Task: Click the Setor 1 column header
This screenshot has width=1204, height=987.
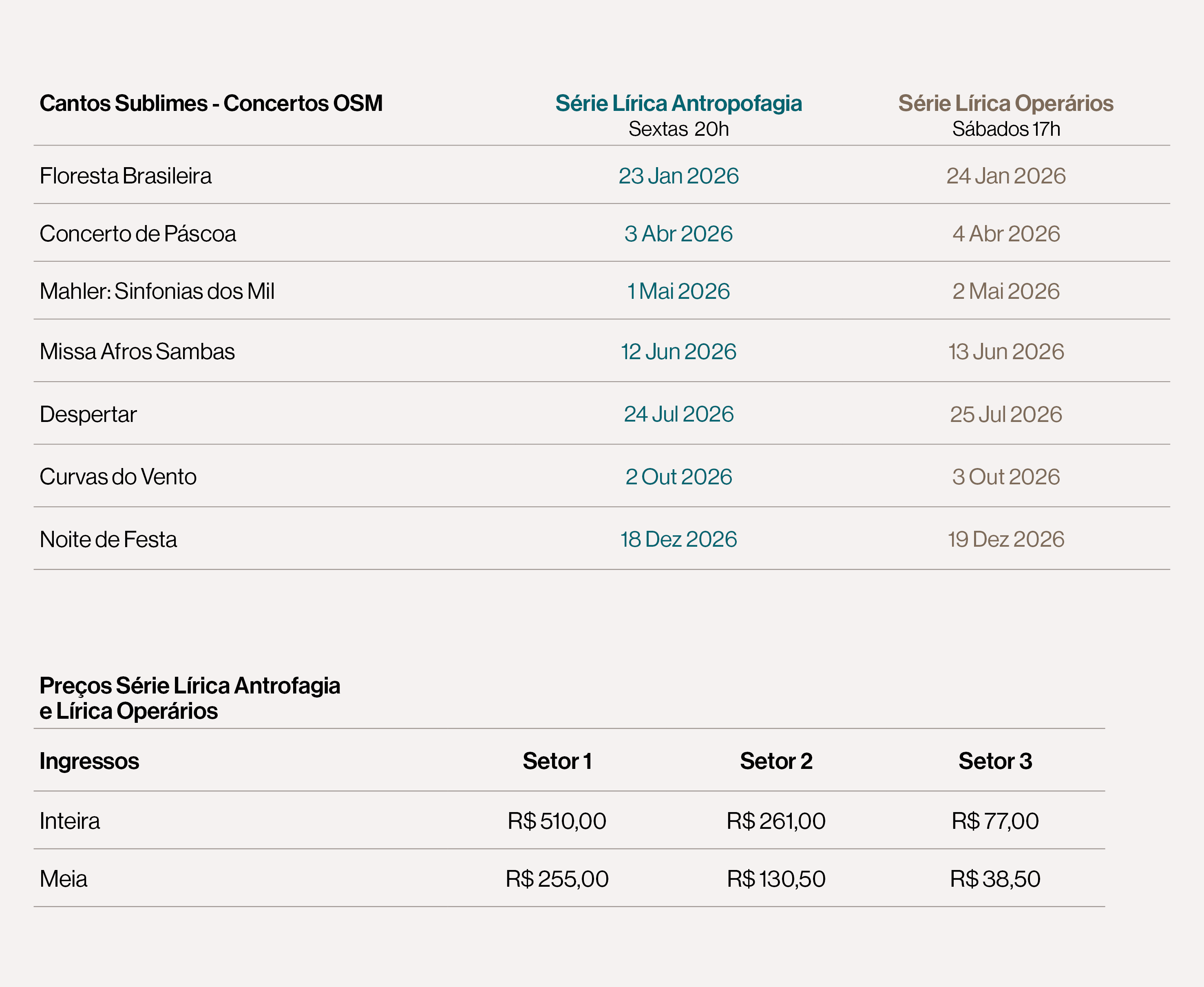Action: pos(557,761)
